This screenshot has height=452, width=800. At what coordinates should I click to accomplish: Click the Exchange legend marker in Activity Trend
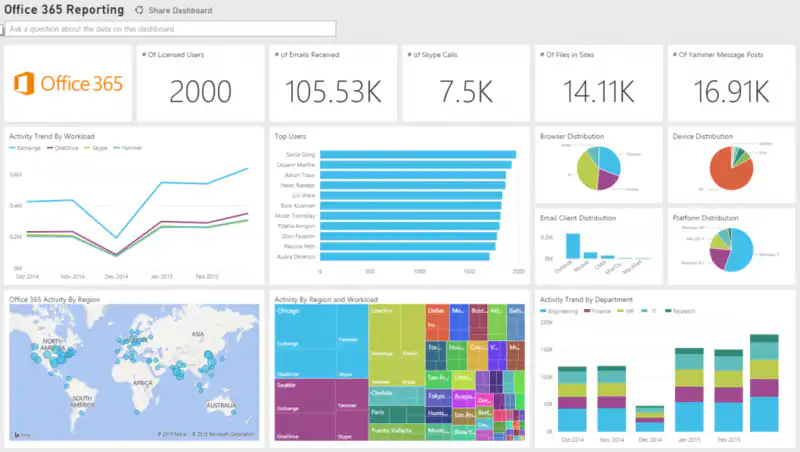coord(15,147)
